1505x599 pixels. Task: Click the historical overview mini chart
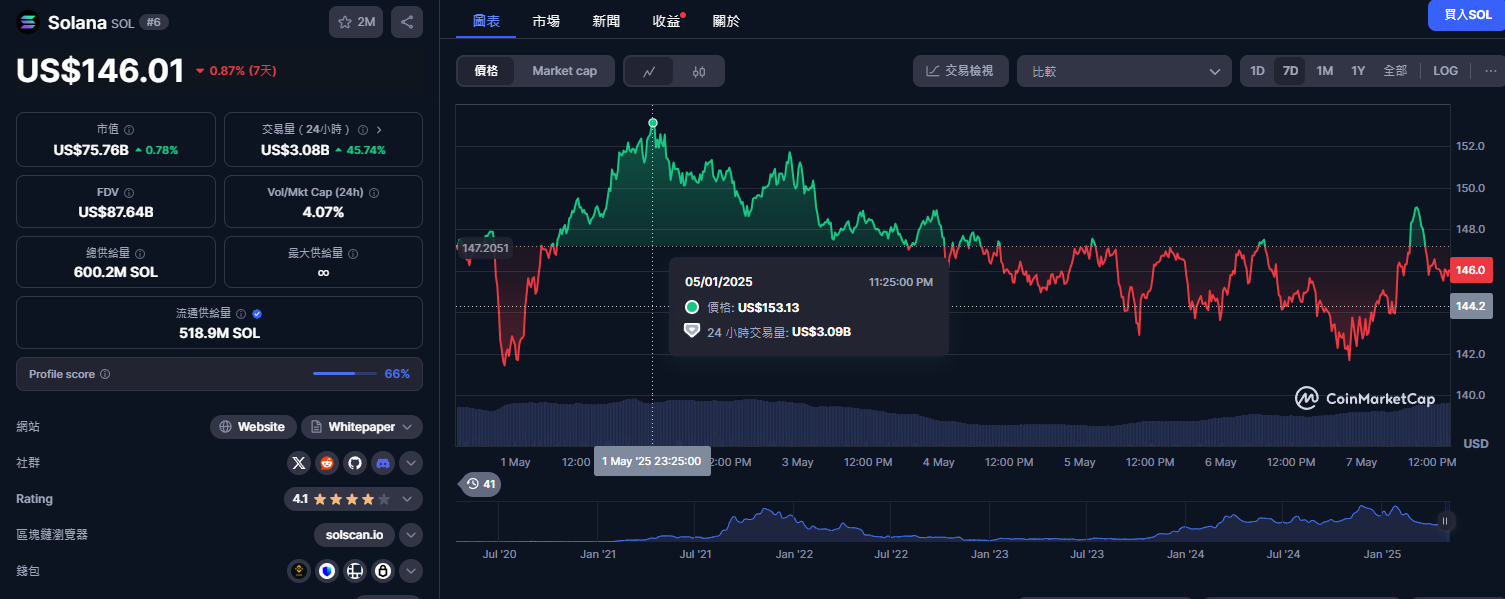952,522
